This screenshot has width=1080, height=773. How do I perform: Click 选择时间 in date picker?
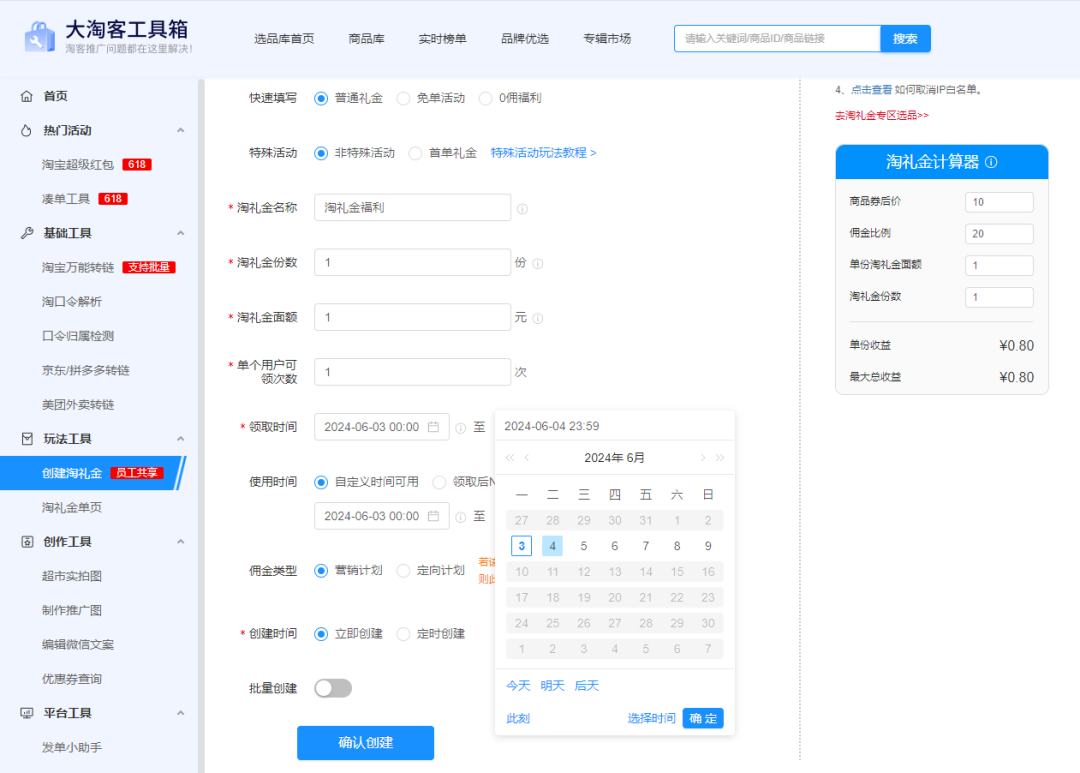pos(652,719)
